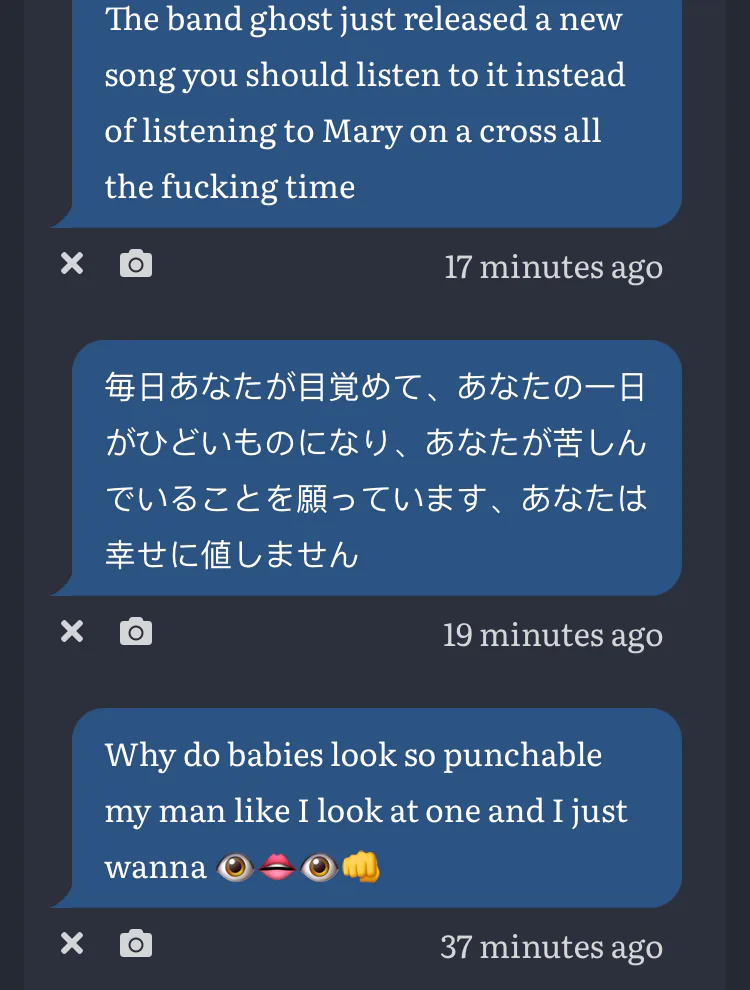The height and width of the screenshot is (990, 750).
Task: Click the word "wanna" before the emojis
Action: point(155,866)
